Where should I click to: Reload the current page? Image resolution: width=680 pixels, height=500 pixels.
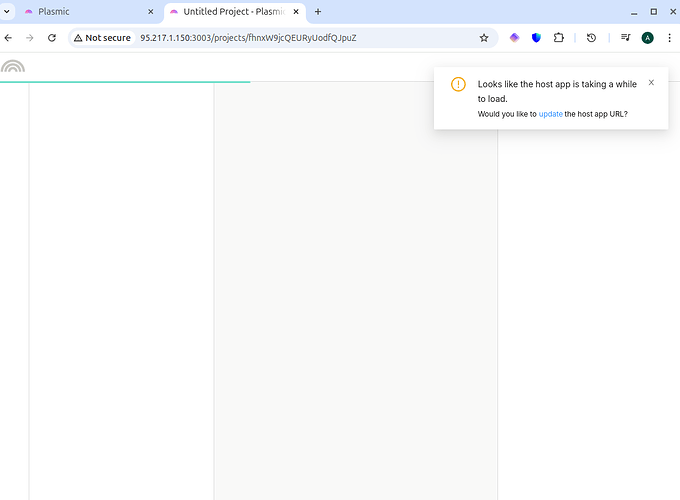(52, 38)
